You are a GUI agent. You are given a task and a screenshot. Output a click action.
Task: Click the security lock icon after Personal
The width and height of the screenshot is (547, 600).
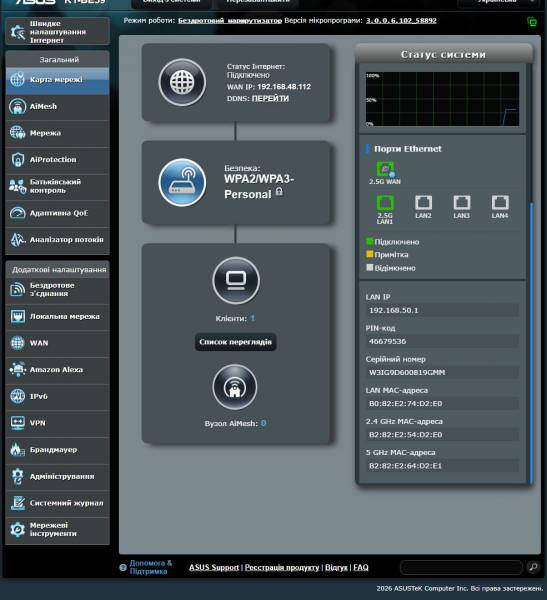pyautogui.click(x=279, y=191)
